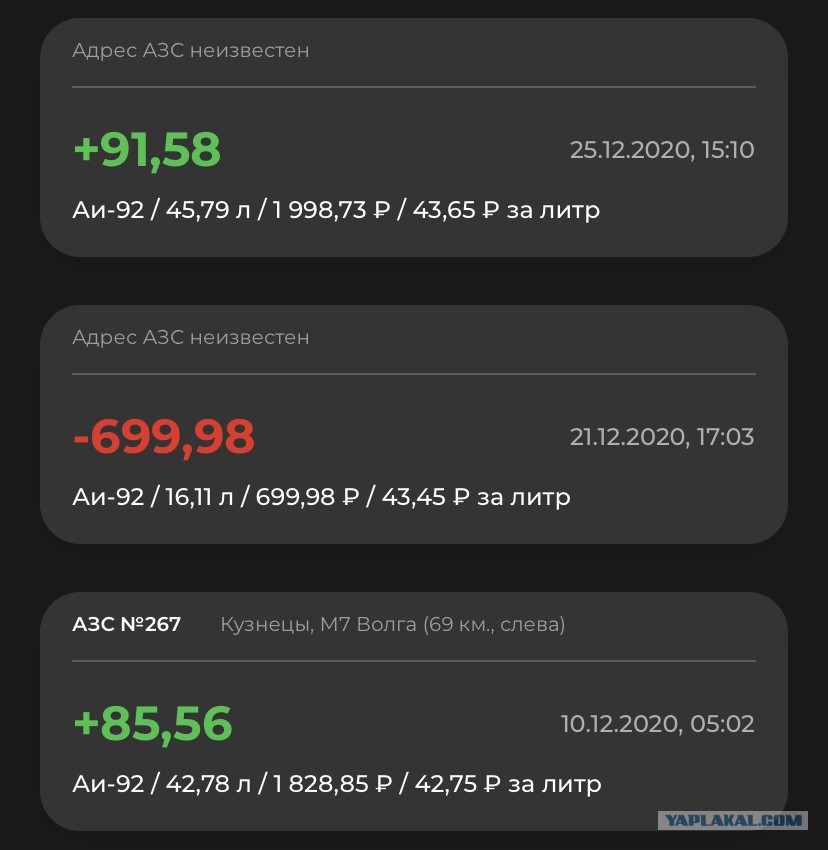Select the green +91,58 amount

click(147, 150)
